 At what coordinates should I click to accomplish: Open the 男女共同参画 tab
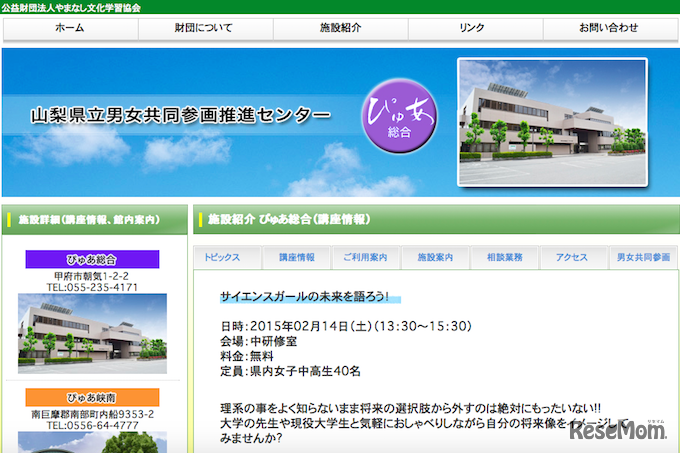644,257
